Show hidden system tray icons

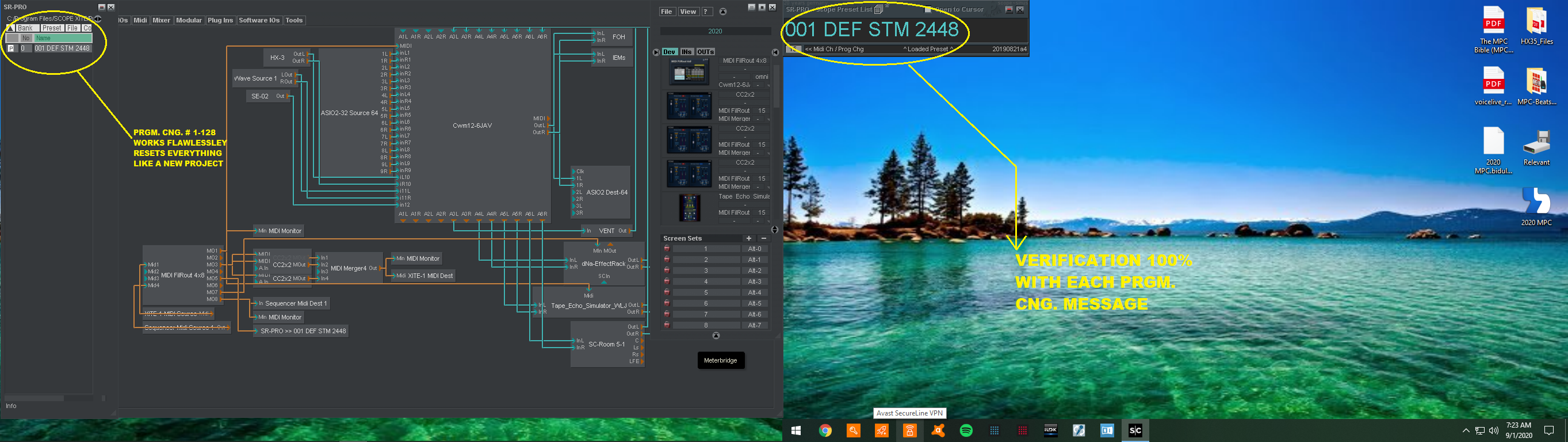pos(1466,430)
